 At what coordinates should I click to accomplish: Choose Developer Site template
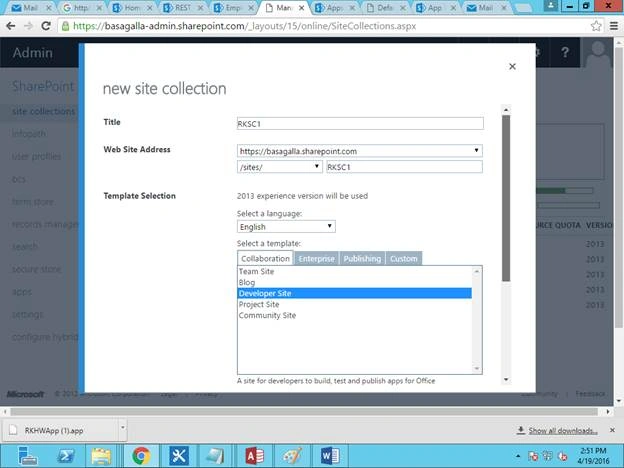(x=355, y=293)
